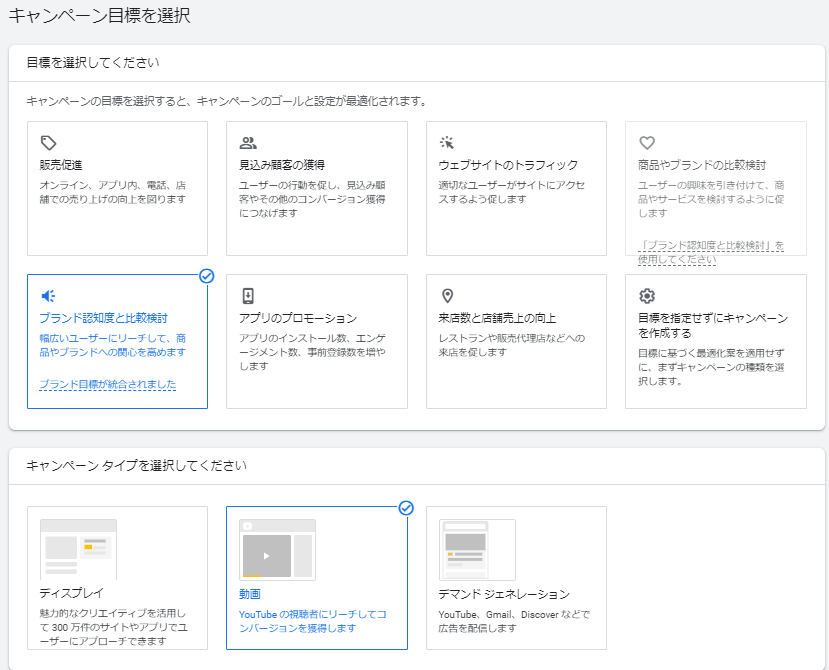The image size is (829, 670).
Task: Select the 販売促進 goal title
Action: coord(61,165)
